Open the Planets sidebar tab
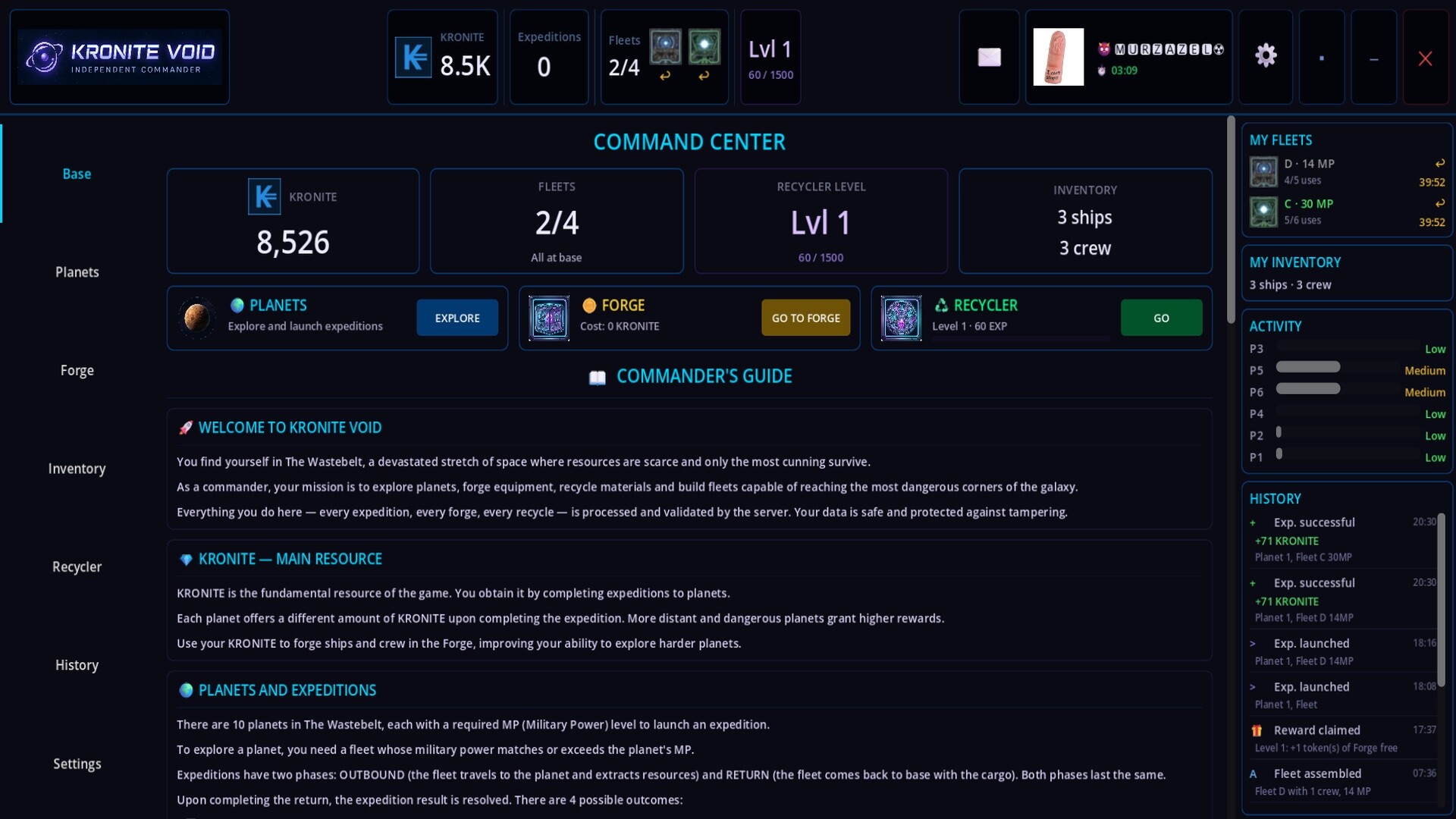The width and height of the screenshot is (1456, 819). coord(77,272)
